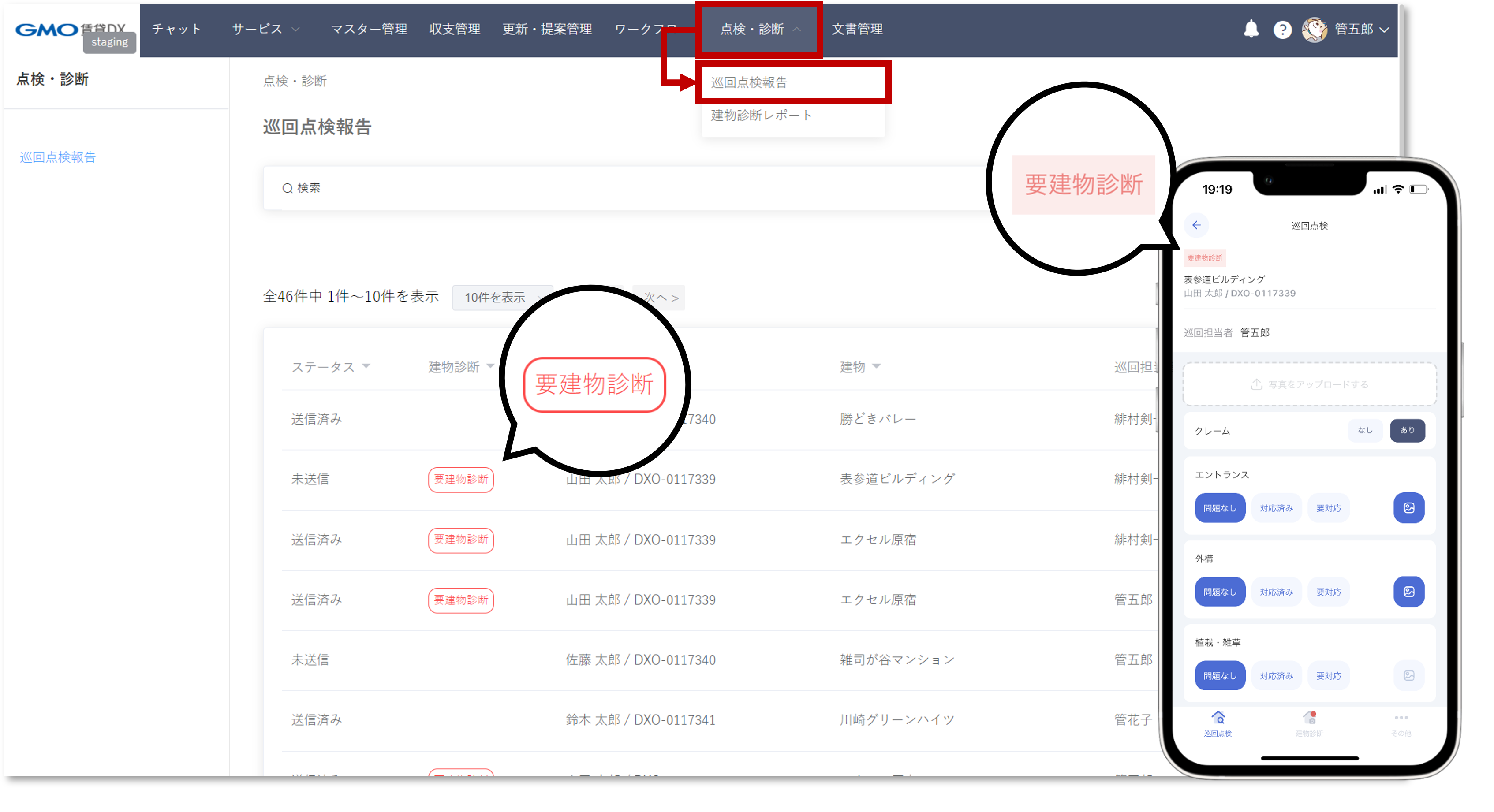Tap the back arrow on phone
This screenshot has height=812, width=1494.
point(1196,225)
